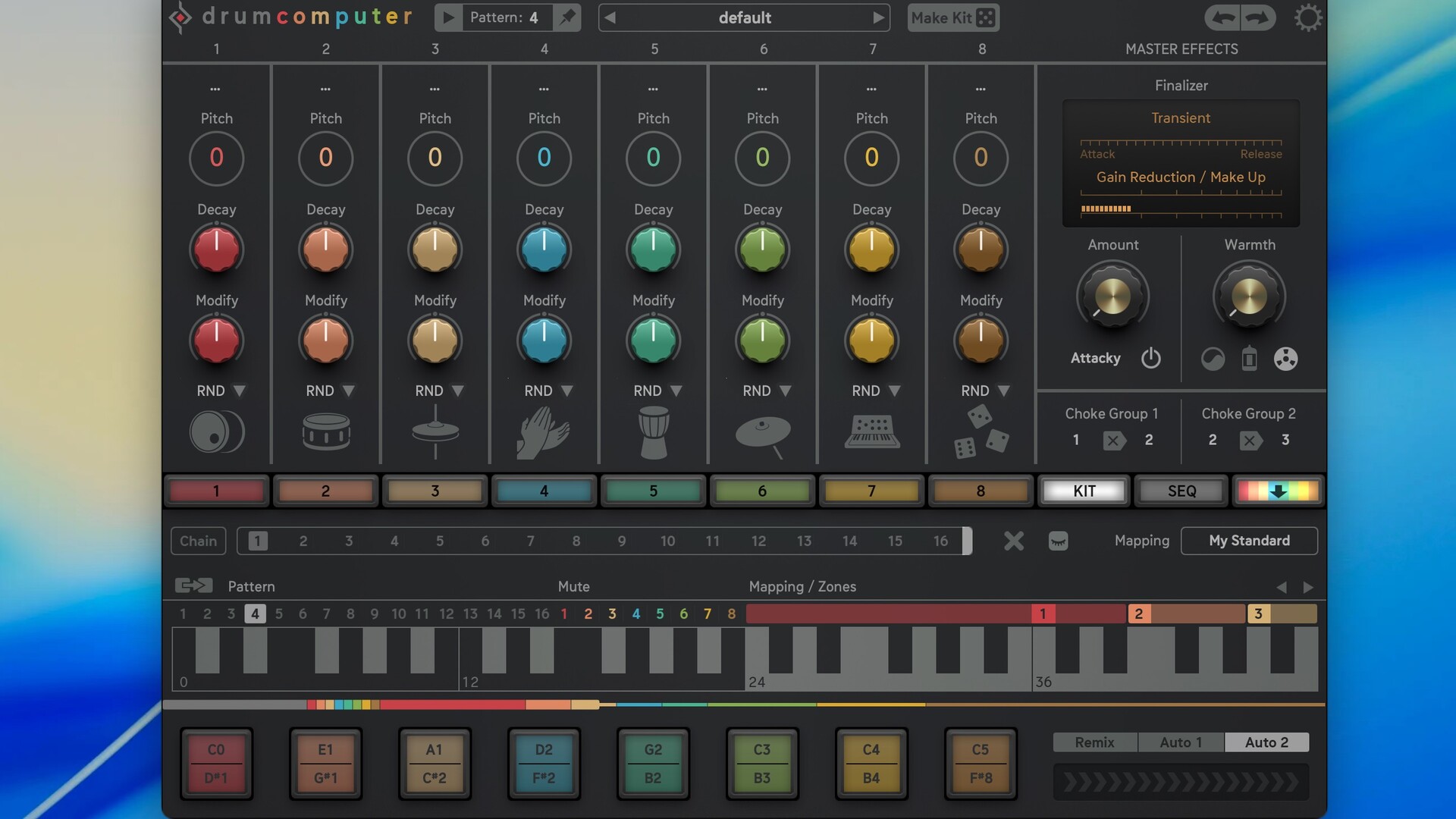This screenshot has width=1456, height=819.
Task: Click the keyboard icon beside Mapping
Action: (1059, 541)
